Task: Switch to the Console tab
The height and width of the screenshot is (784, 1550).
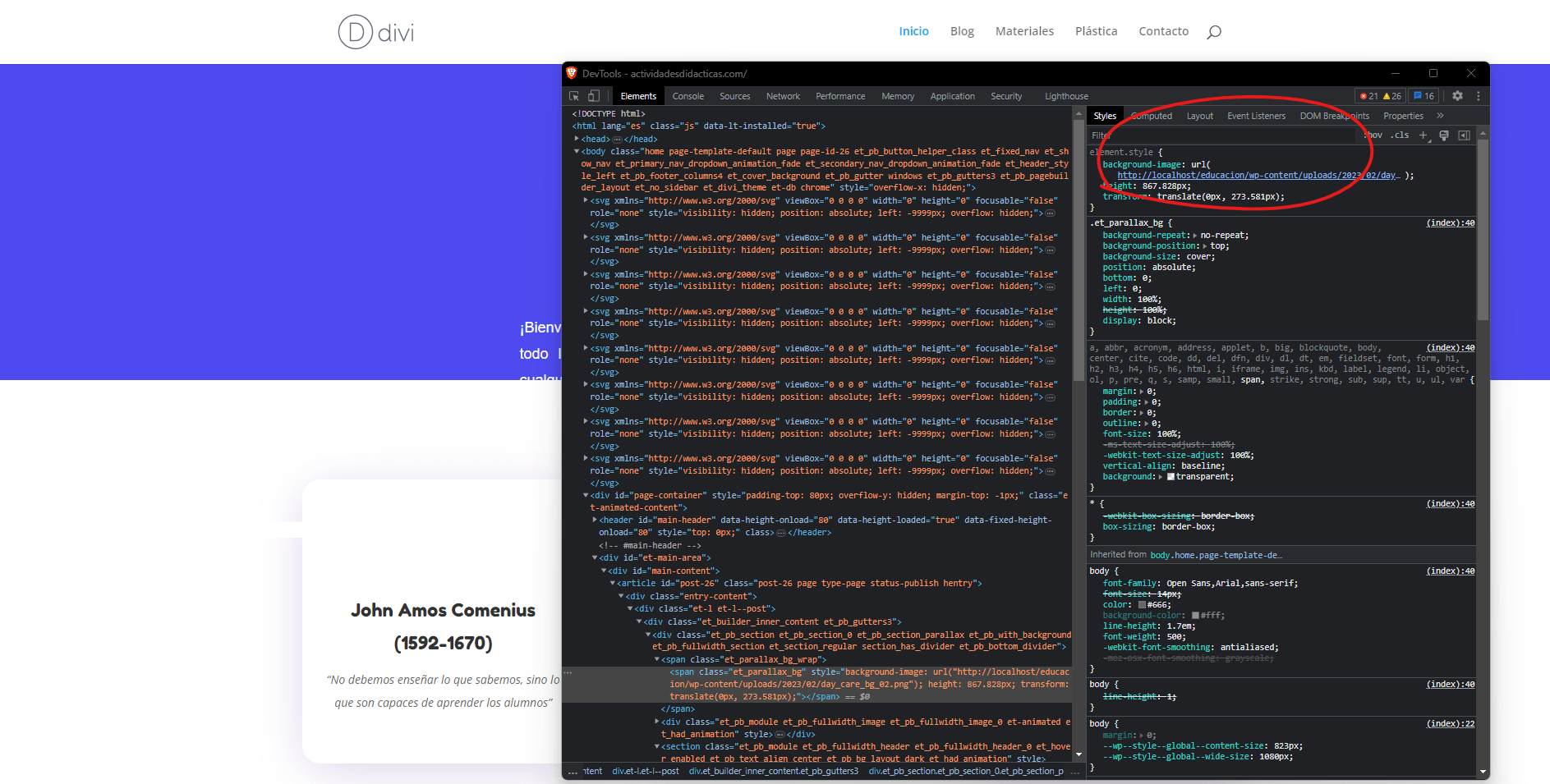Action: click(688, 96)
